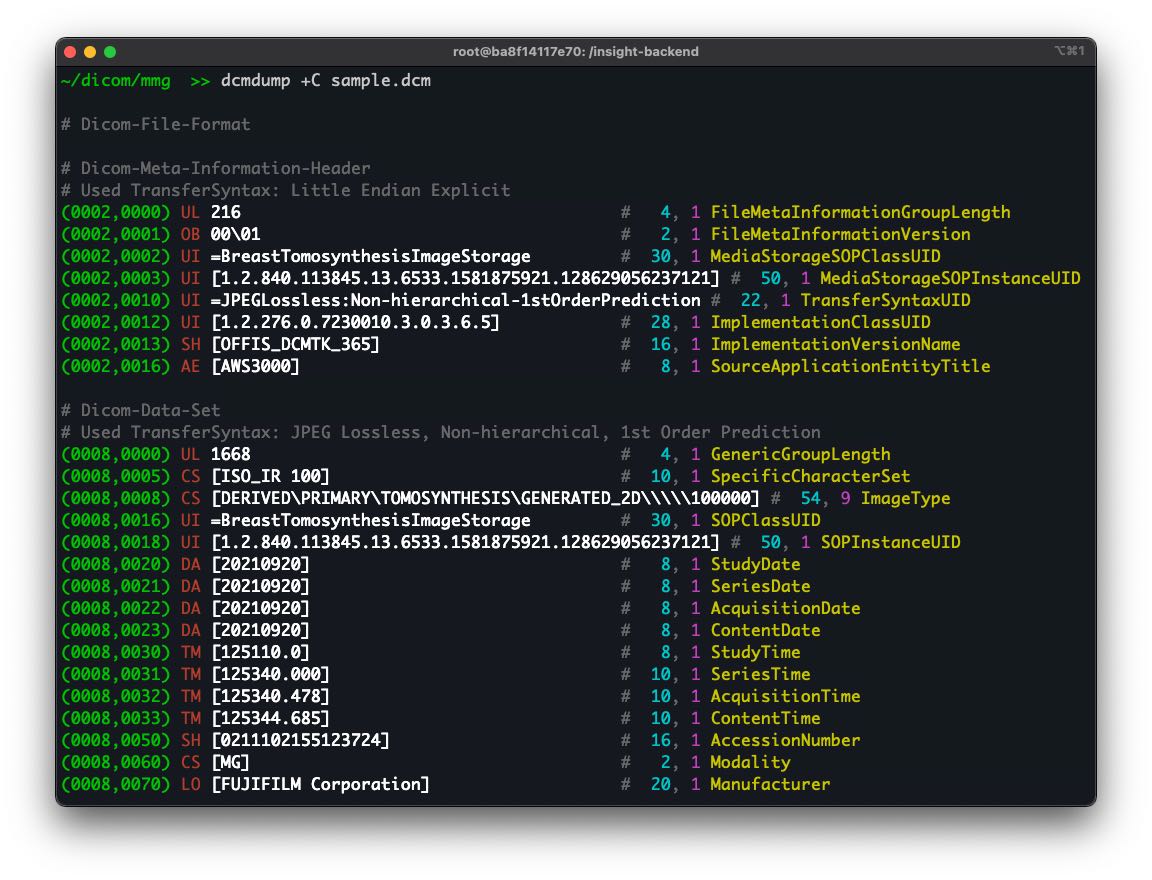Click JPEGLossless:Non-hierarchical-1stOrderPrediction value

[x=456, y=300]
